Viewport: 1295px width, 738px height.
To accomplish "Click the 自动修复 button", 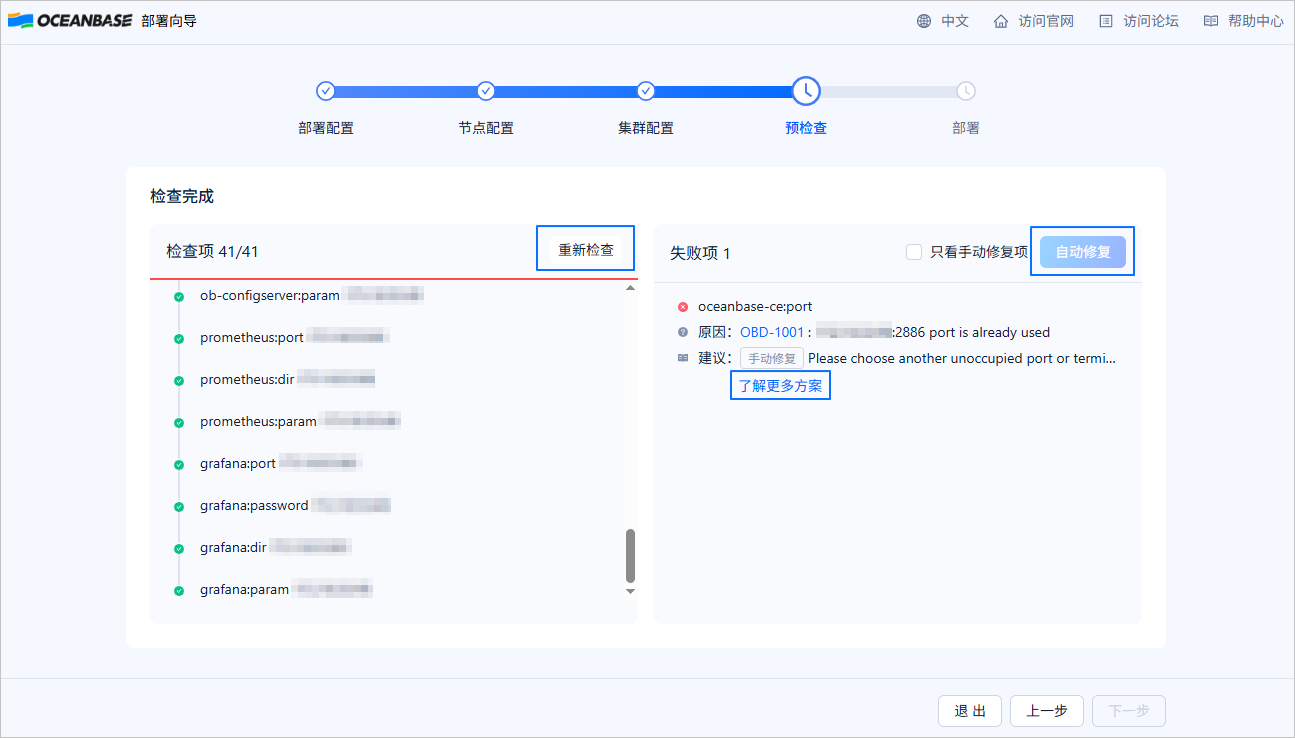I will pyautogui.click(x=1083, y=252).
